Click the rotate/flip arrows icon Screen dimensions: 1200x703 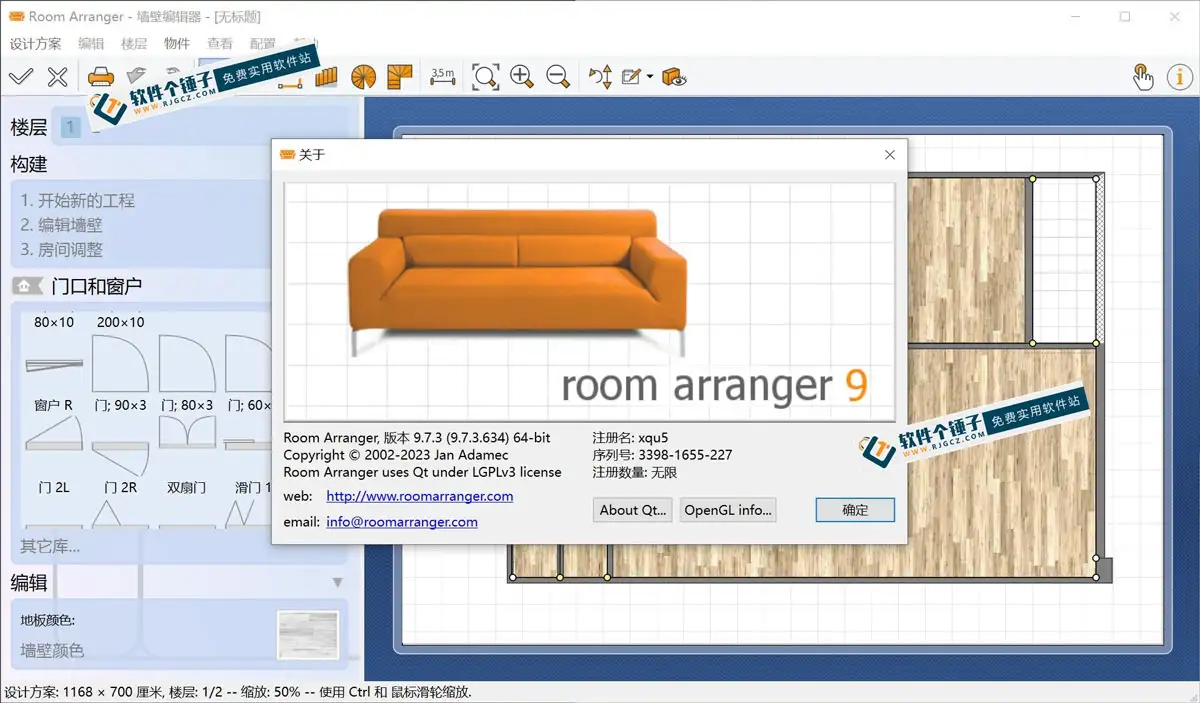click(x=600, y=76)
